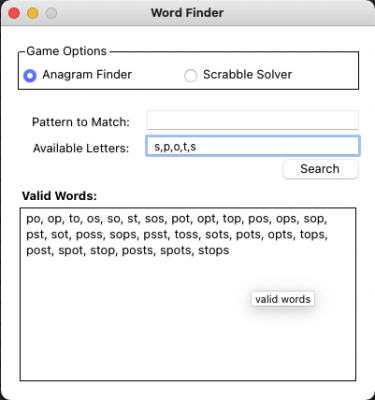Click the first result "po"
The height and width of the screenshot is (400, 375).
33,219
